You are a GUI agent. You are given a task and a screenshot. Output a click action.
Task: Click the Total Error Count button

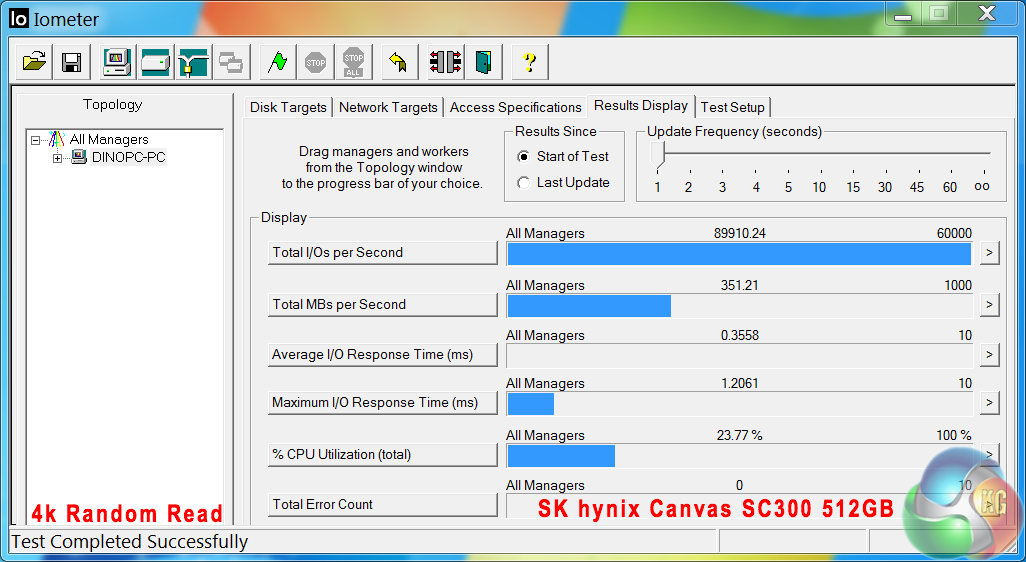pos(383,504)
